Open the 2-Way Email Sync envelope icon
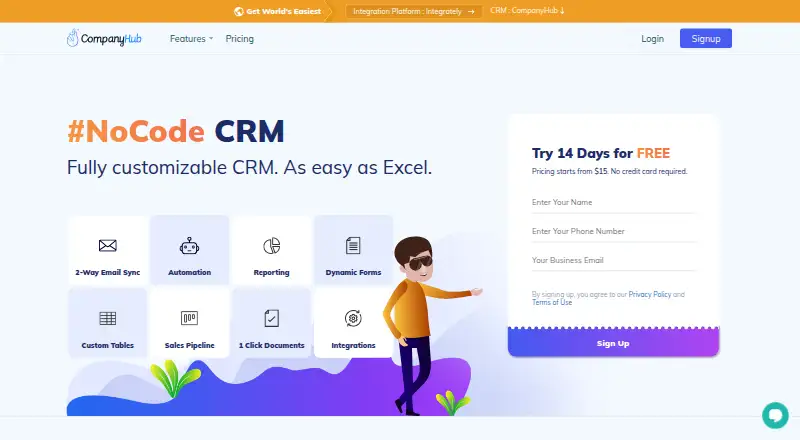 coord(108,246)
